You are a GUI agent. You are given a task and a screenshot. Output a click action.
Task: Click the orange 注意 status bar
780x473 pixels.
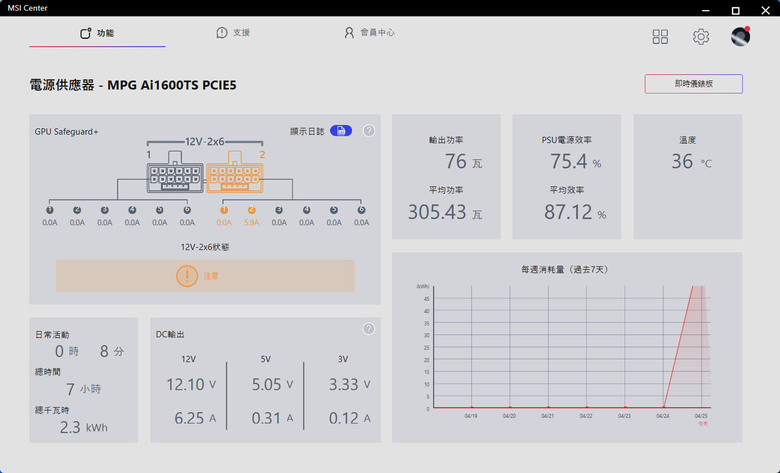(205, 276)
